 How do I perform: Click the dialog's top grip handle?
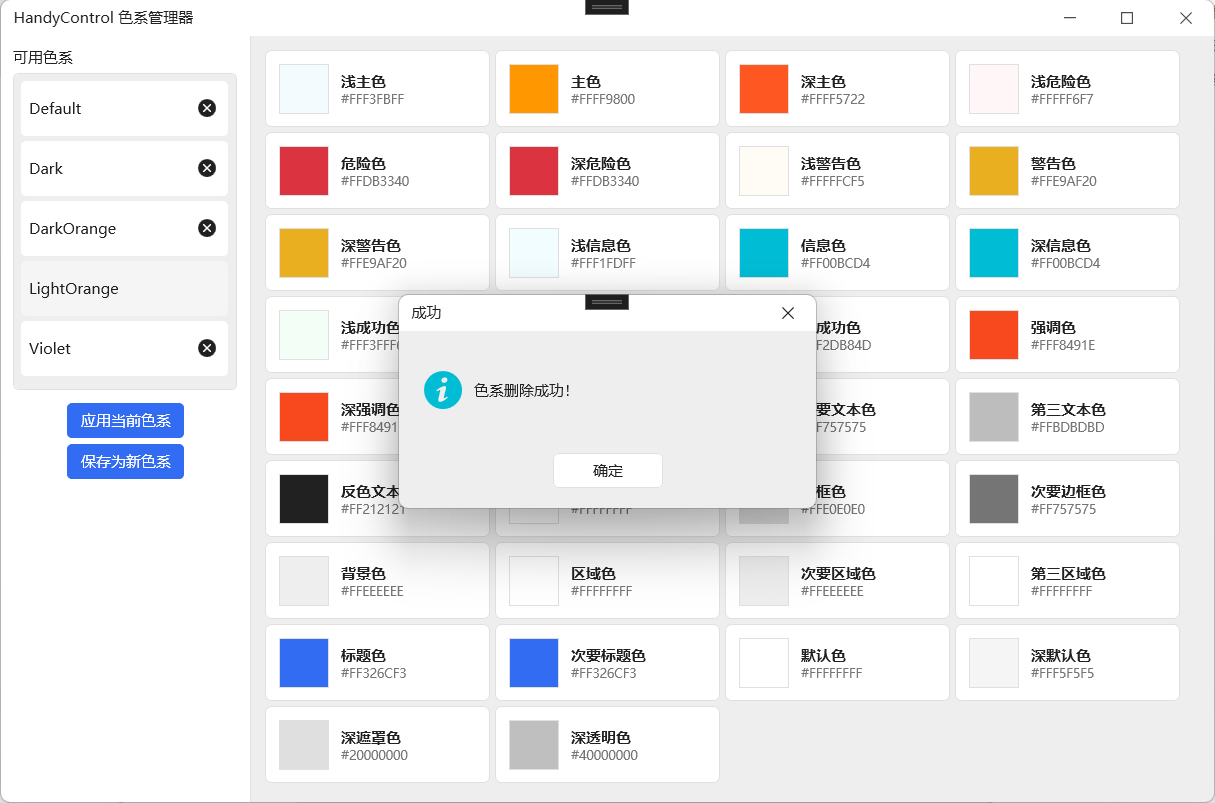[607, 302]
